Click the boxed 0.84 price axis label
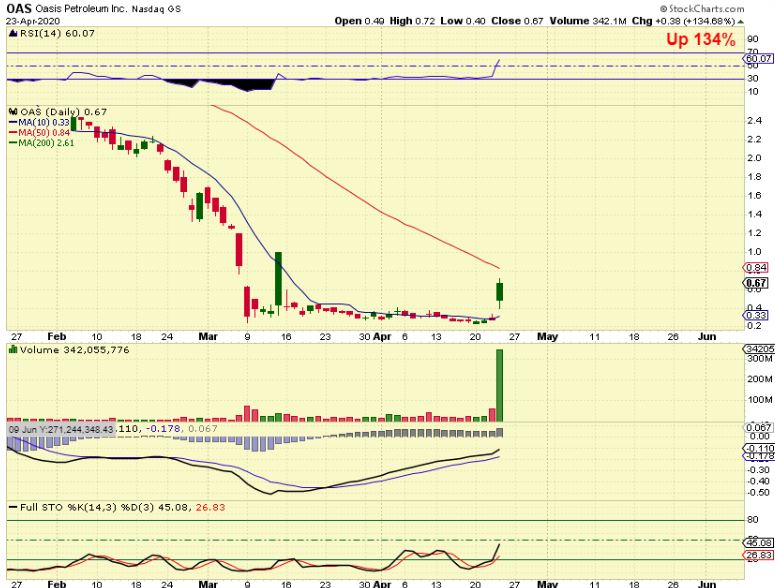This screenshot has width=775, height=588. click(756, 268)
